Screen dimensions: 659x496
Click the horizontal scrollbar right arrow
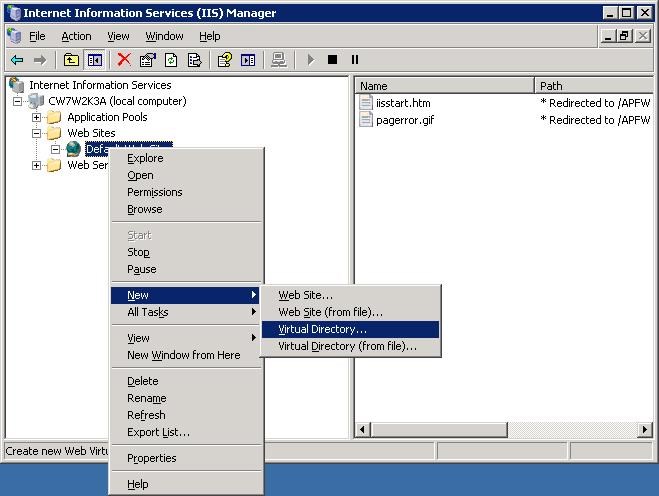point(645,430)
